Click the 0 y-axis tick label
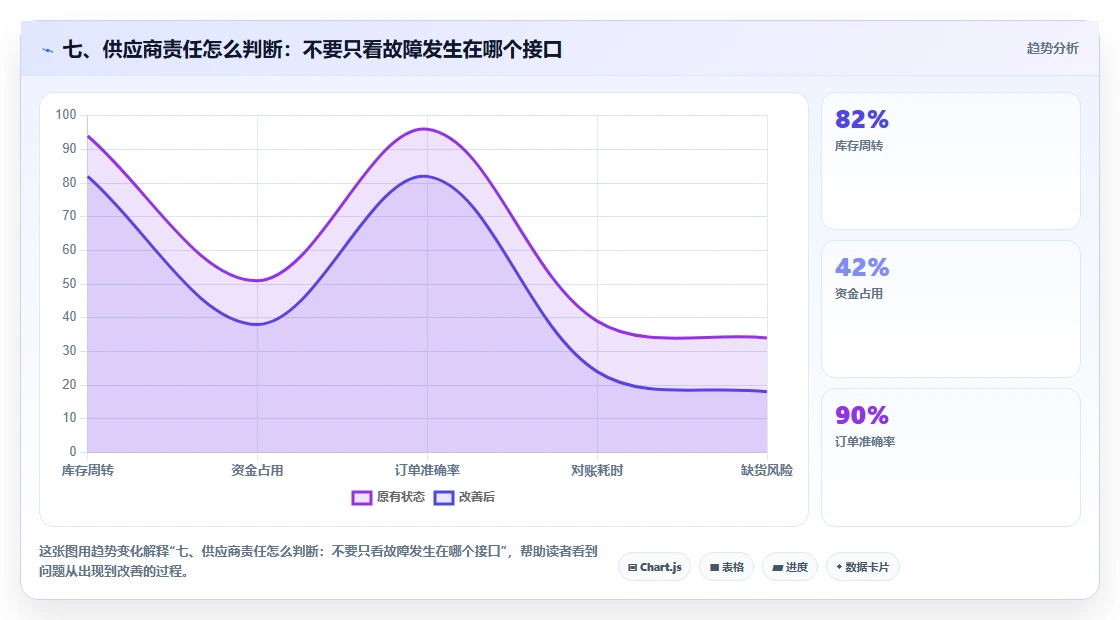The width and height of the screenshot is (1120, 620). click(73, 451)
